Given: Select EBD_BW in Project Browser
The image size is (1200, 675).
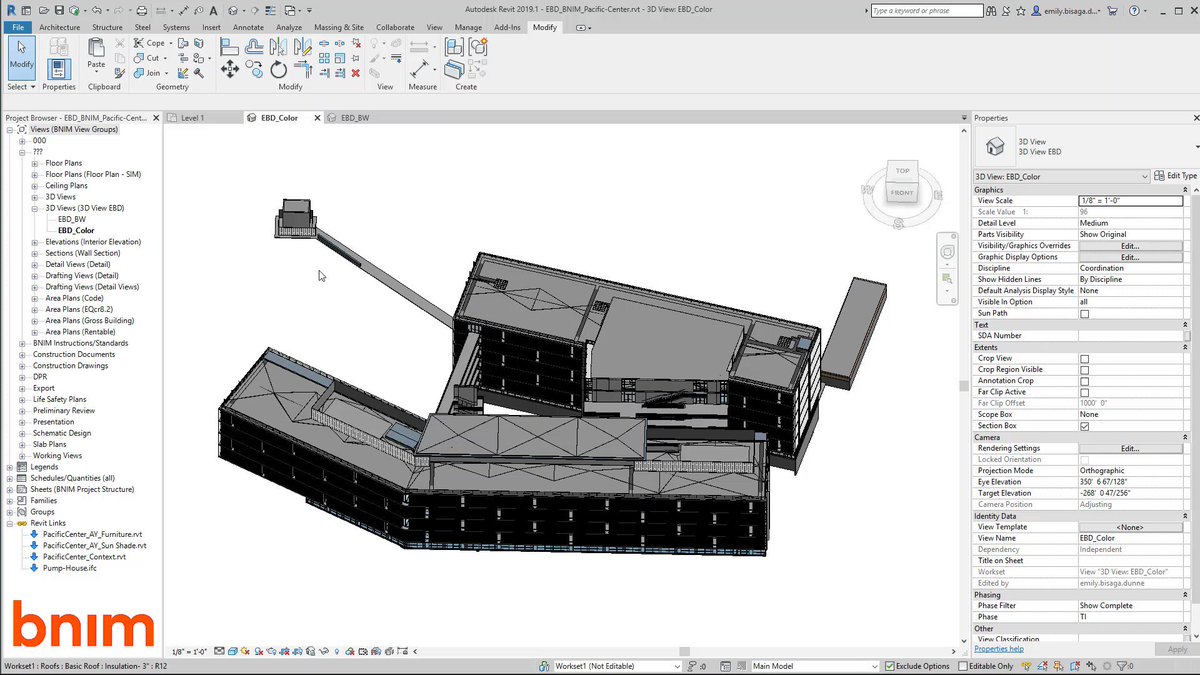Looking at the screenshot, I should pyautogui.click(x=71, y=219).
